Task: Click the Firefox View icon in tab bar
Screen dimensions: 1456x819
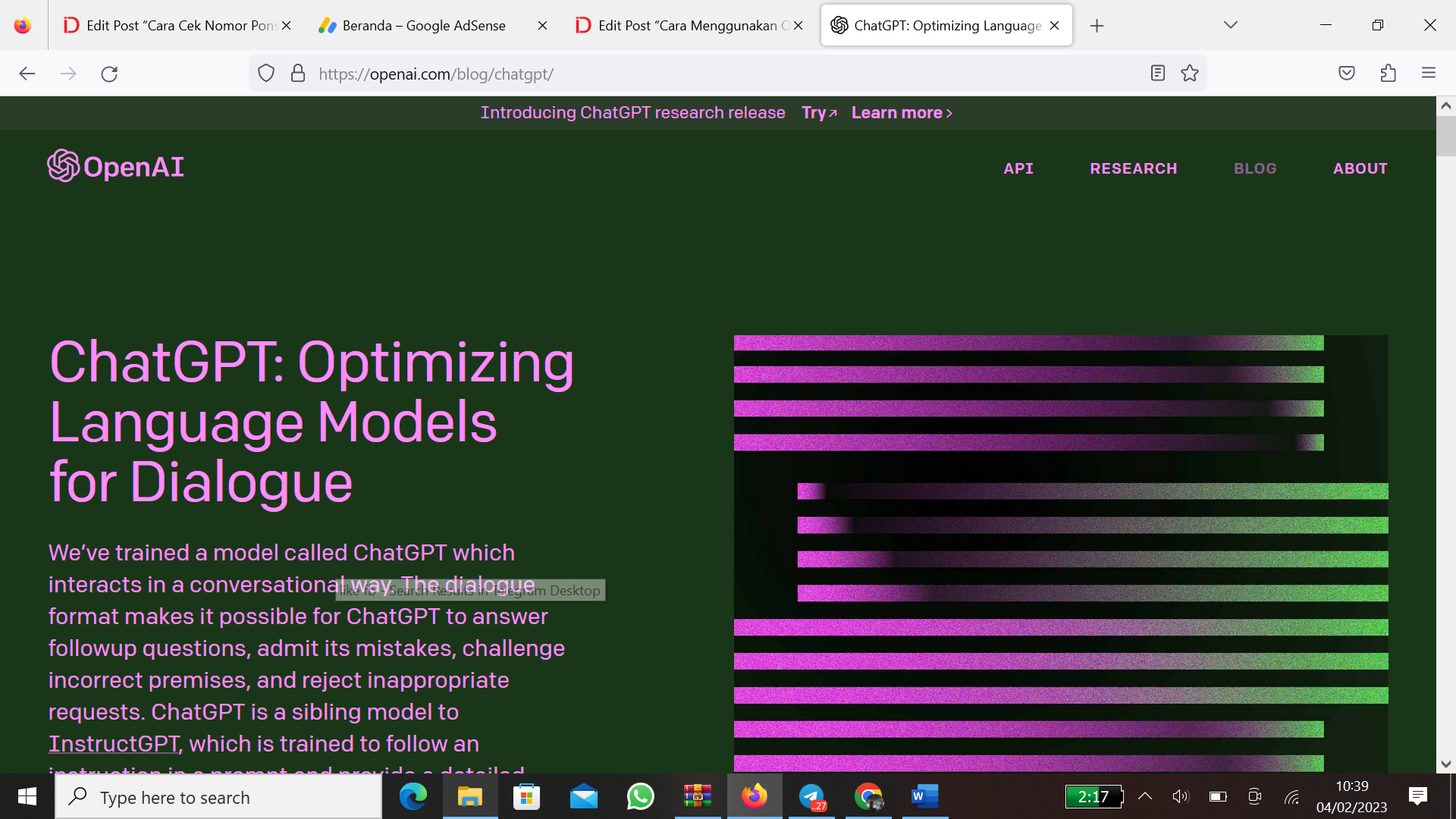Action: click(23, 25)
